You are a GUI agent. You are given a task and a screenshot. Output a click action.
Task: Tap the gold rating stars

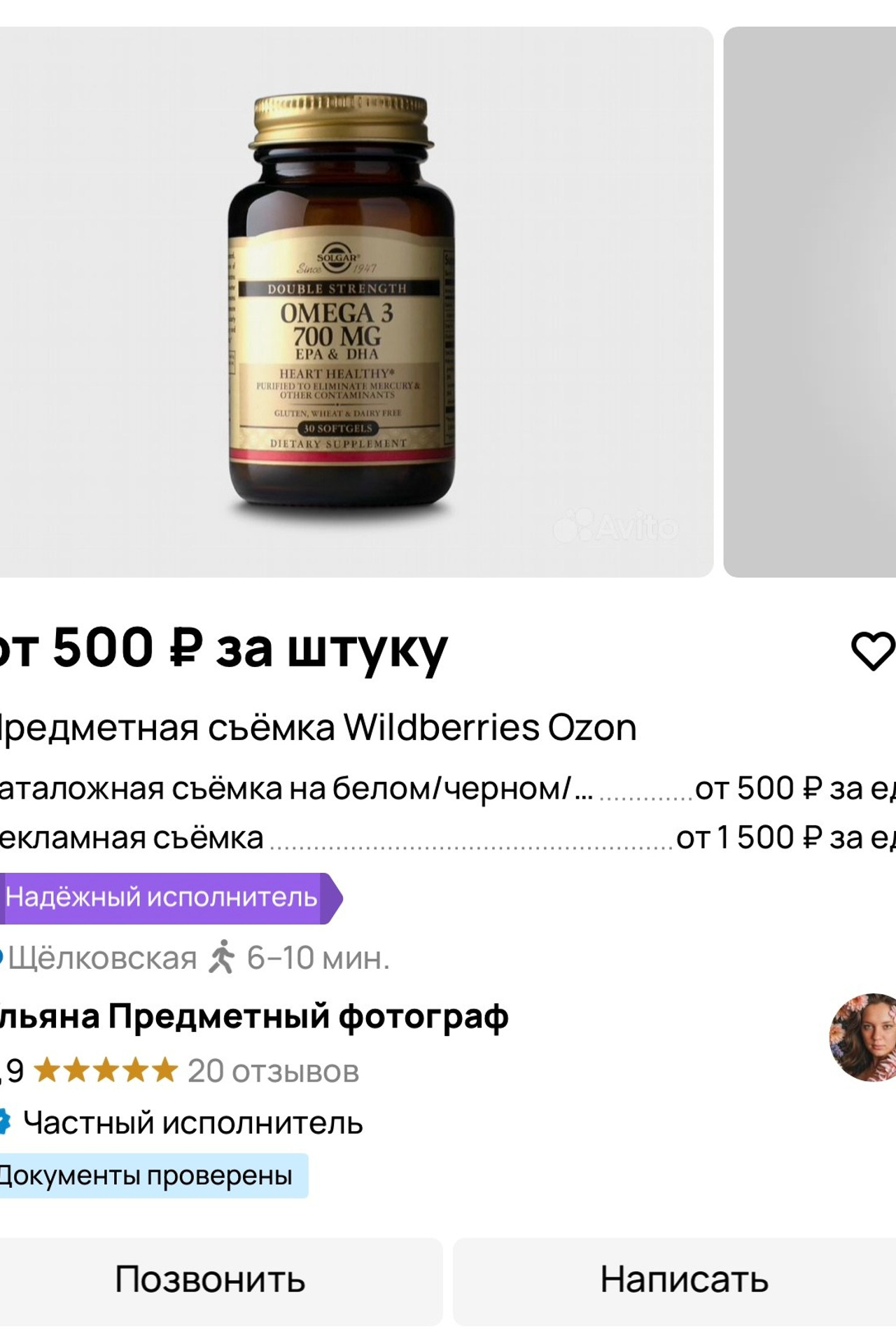pos(106,1071)
